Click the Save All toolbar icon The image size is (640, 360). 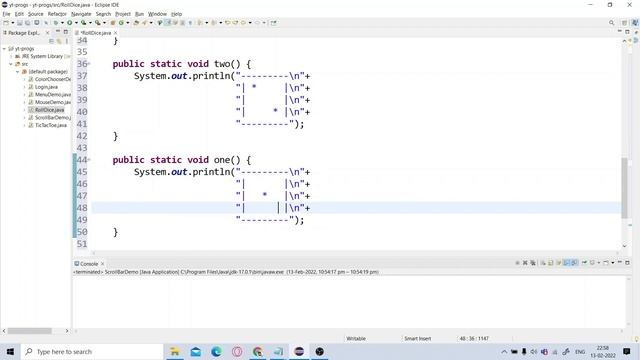pyautogui.click(x=27, y=23)
